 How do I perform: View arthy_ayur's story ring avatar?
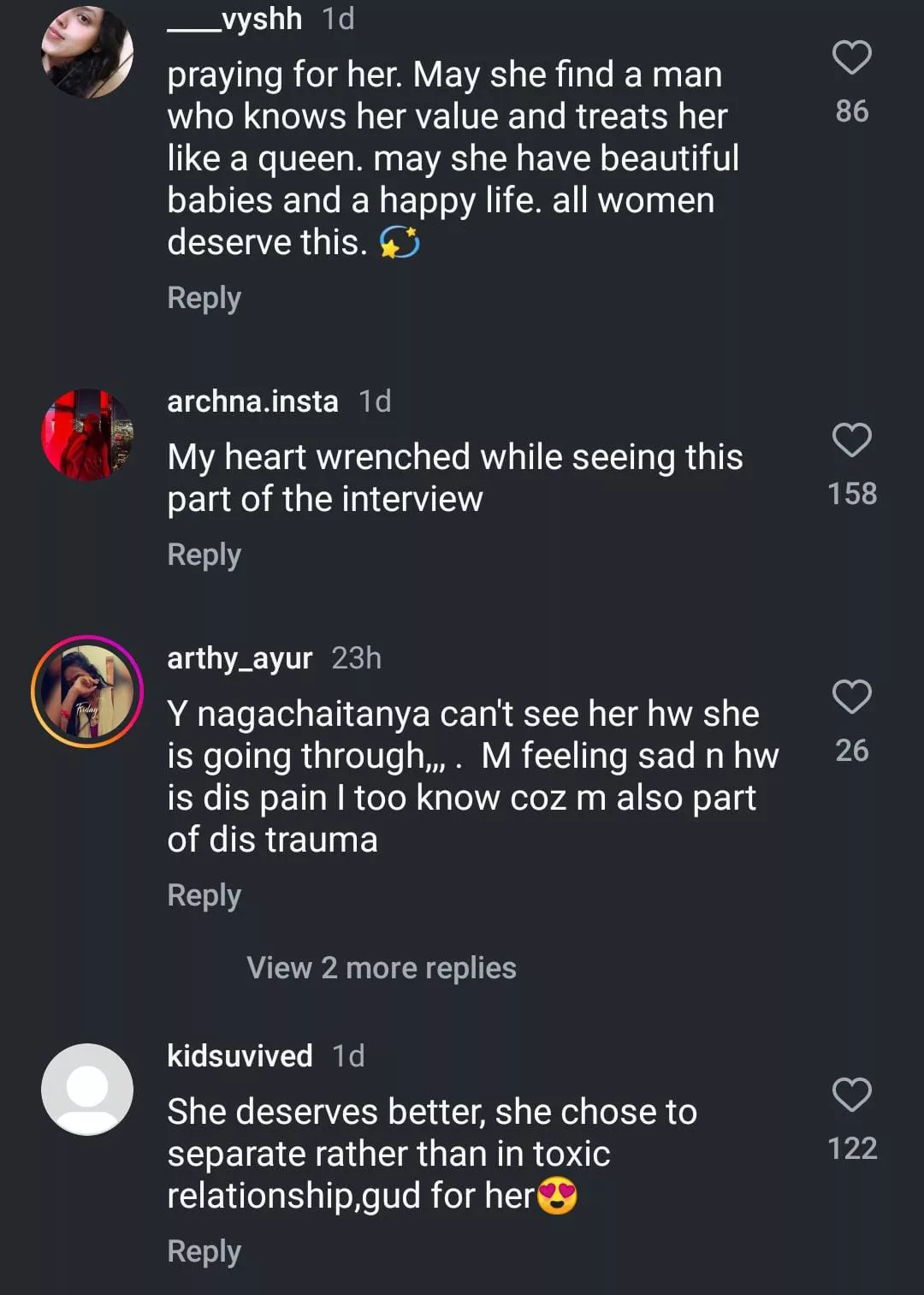click(87, 692)
